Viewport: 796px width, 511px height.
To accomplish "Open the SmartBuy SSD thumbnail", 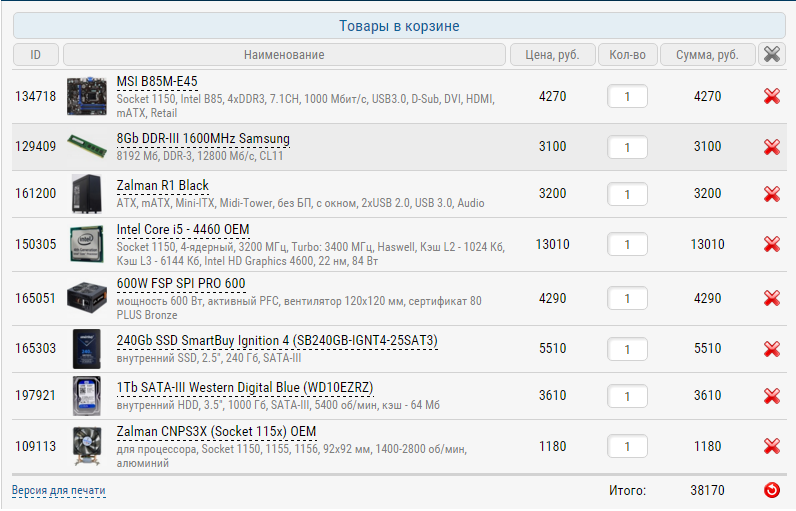I will tap(87, 349).
